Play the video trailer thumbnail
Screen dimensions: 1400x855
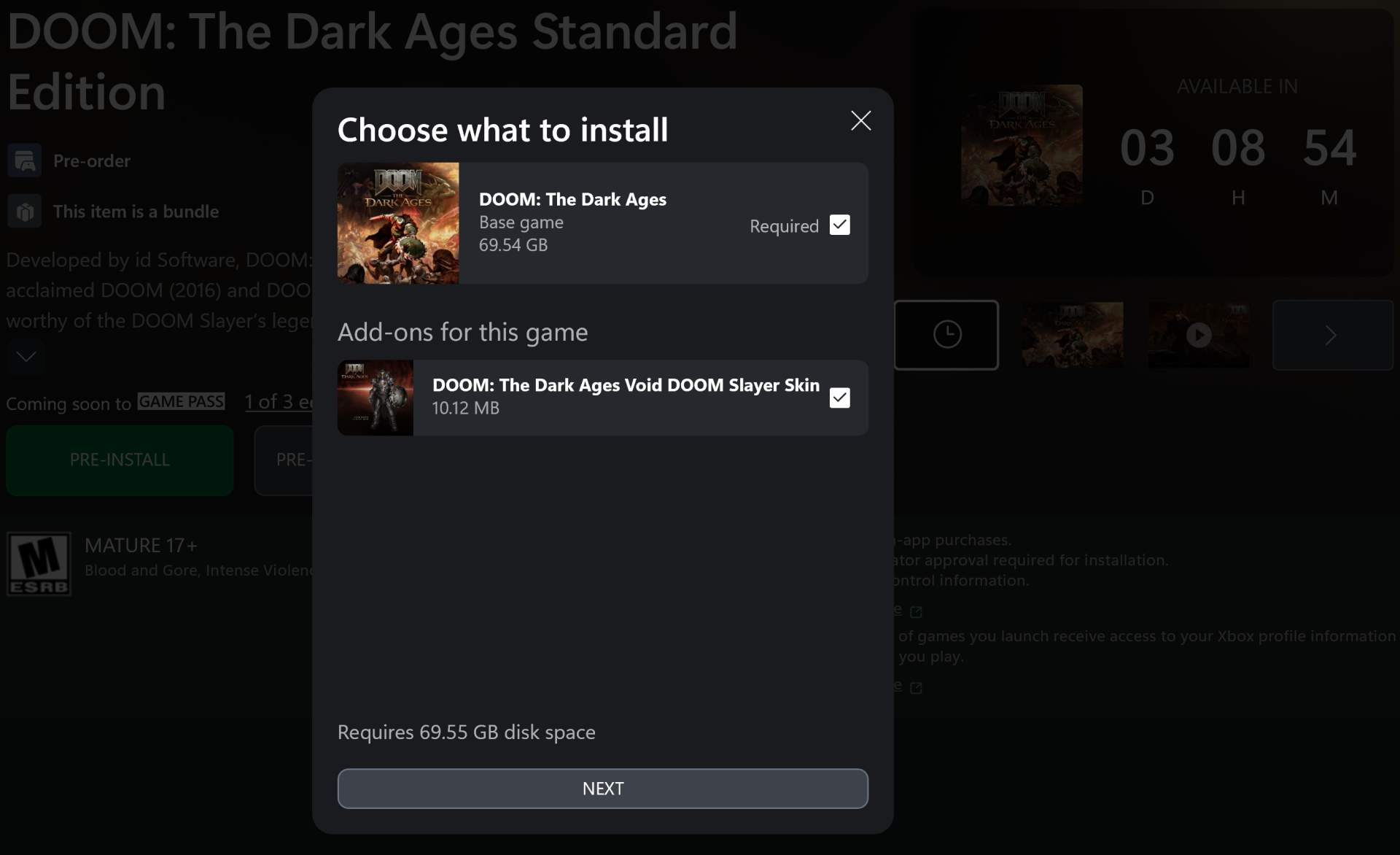(x=1198, y=335)
